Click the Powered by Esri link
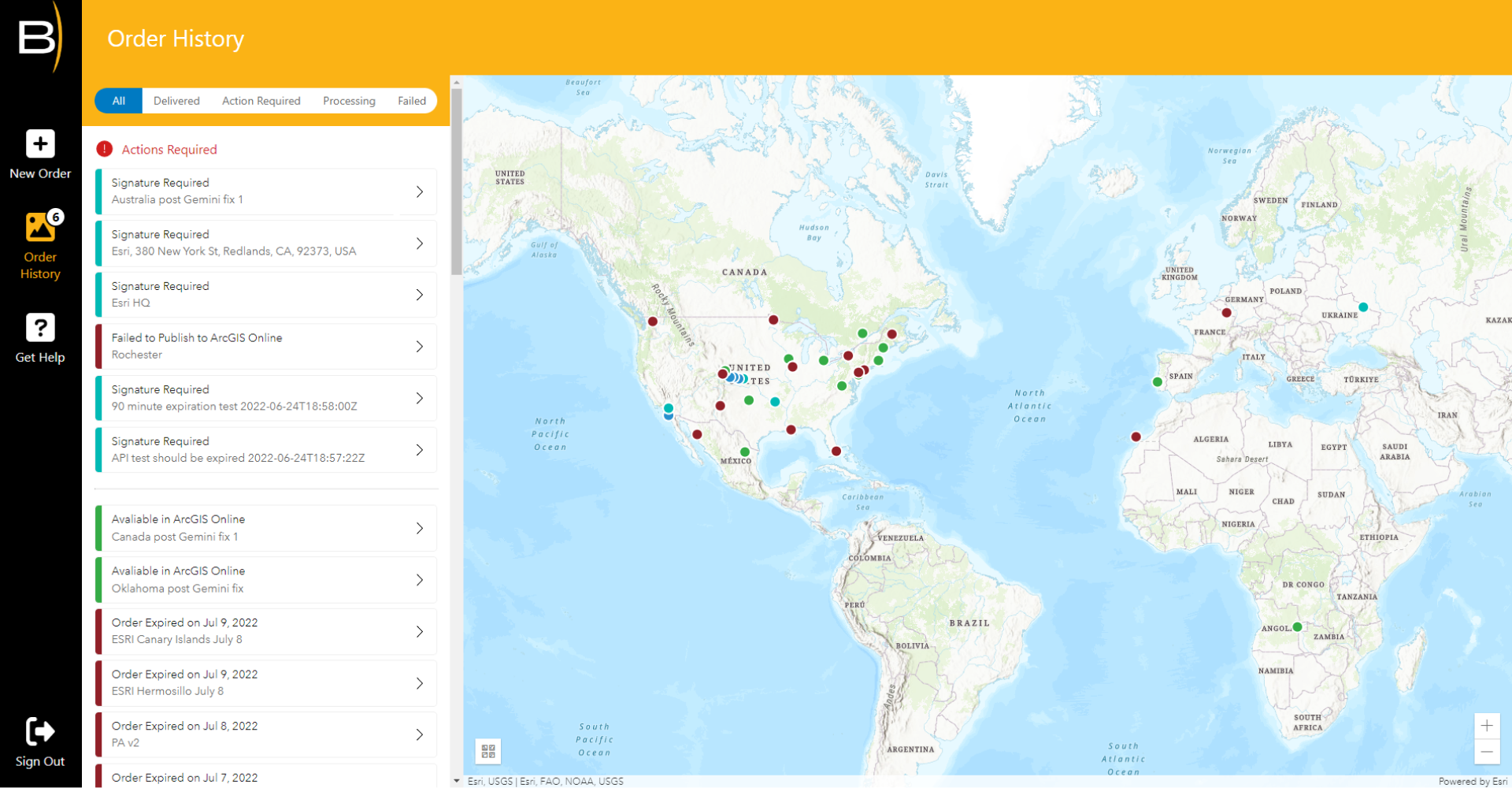The width and height of the screenshot is (1512, 788). click(1473, 782)
